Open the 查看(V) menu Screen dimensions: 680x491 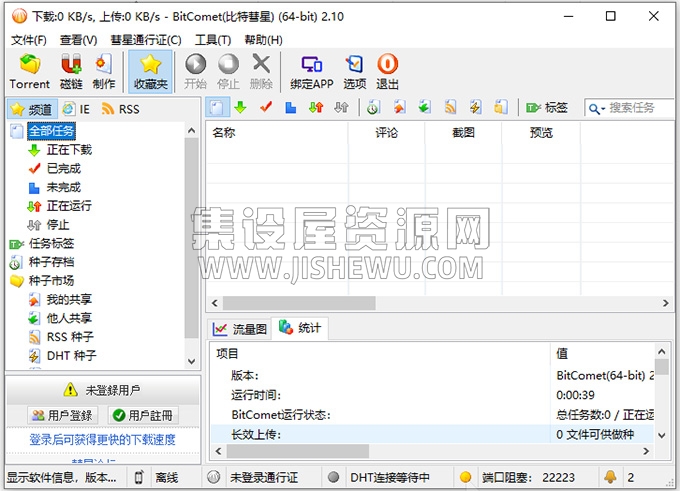tap(78, 40)
